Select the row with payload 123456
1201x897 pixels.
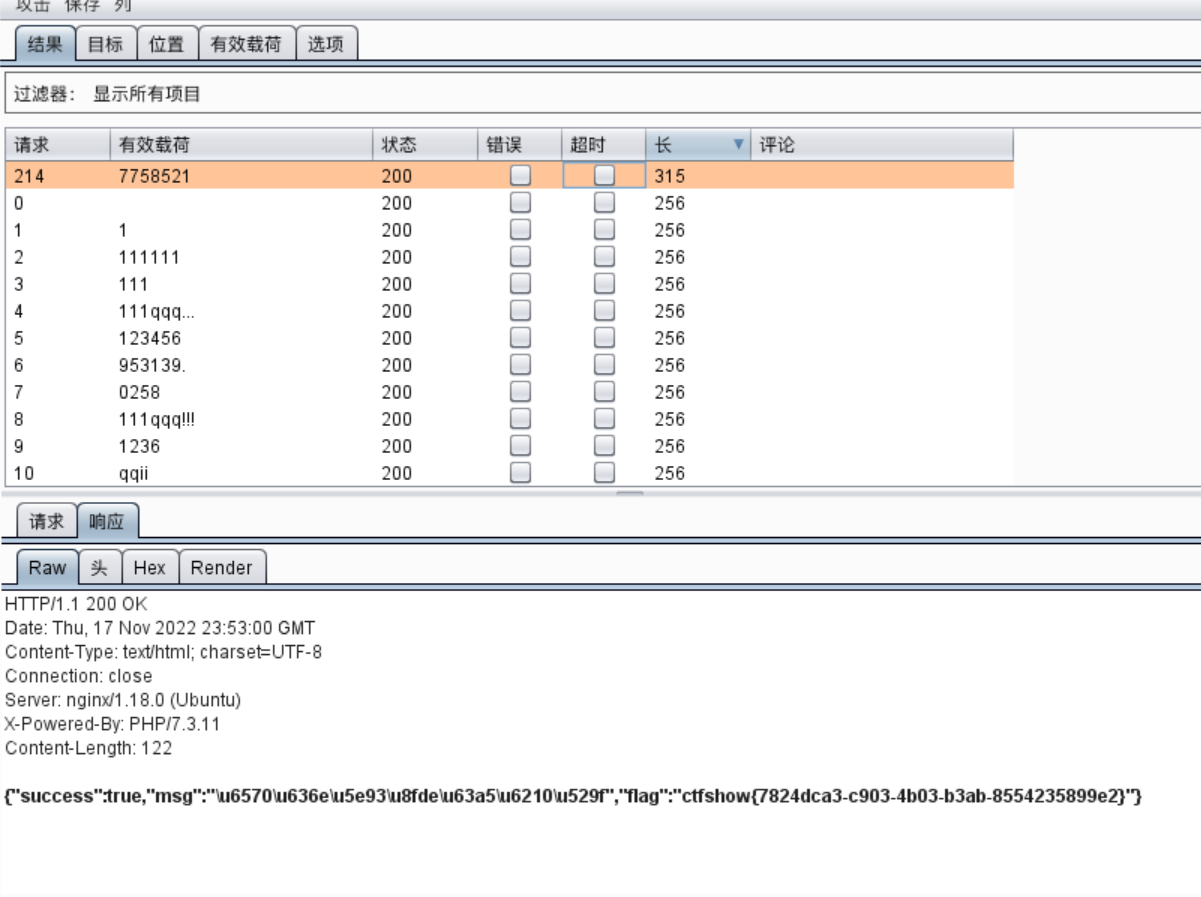[510, 338]
